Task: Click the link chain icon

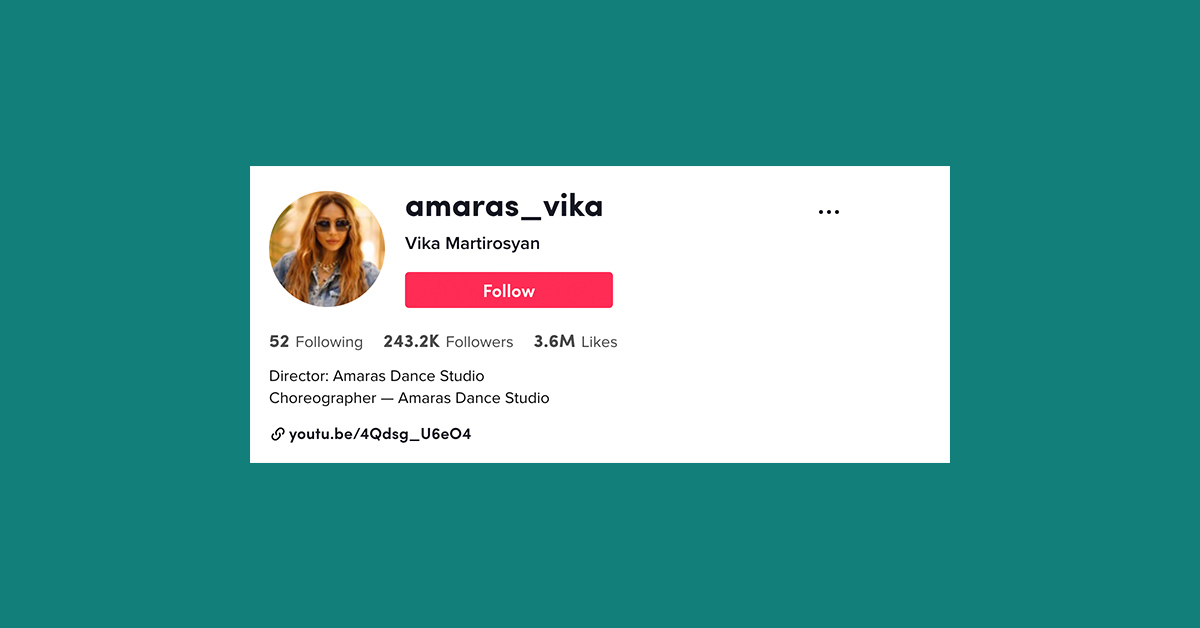Action: click(x=277, y=435)
